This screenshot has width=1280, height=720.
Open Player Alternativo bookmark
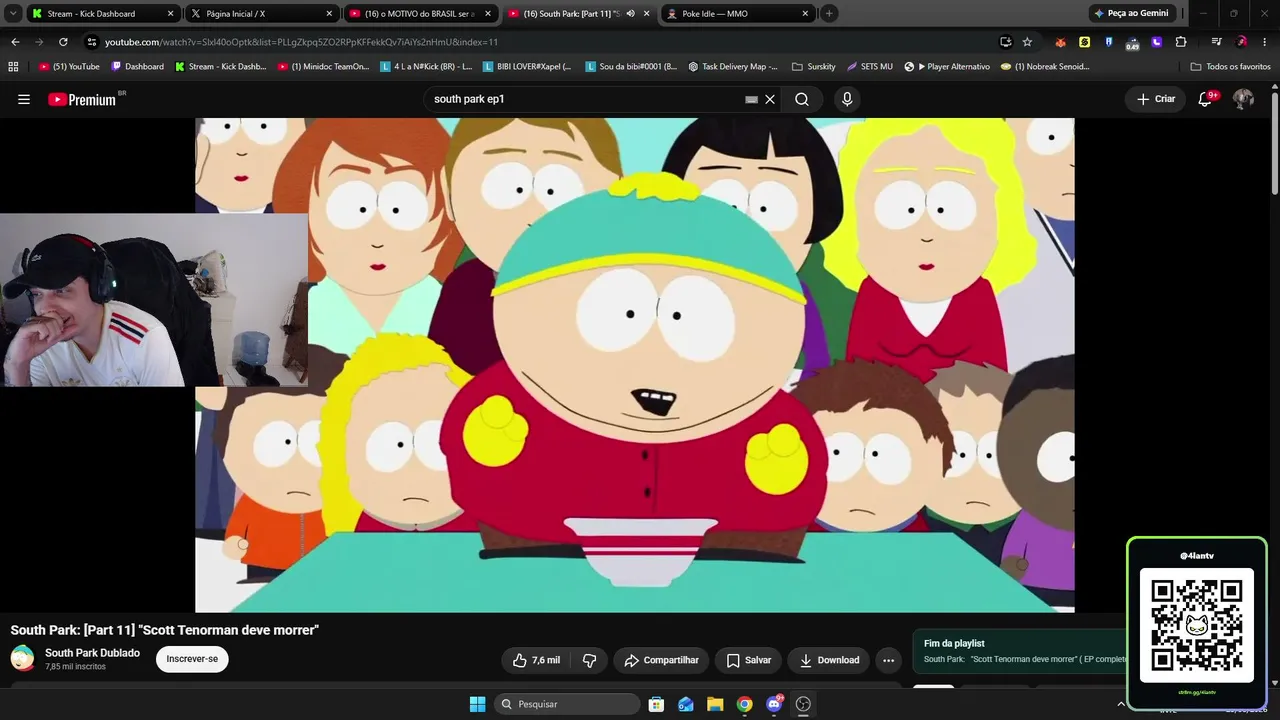pyautogui.click(x=947, y=66)
